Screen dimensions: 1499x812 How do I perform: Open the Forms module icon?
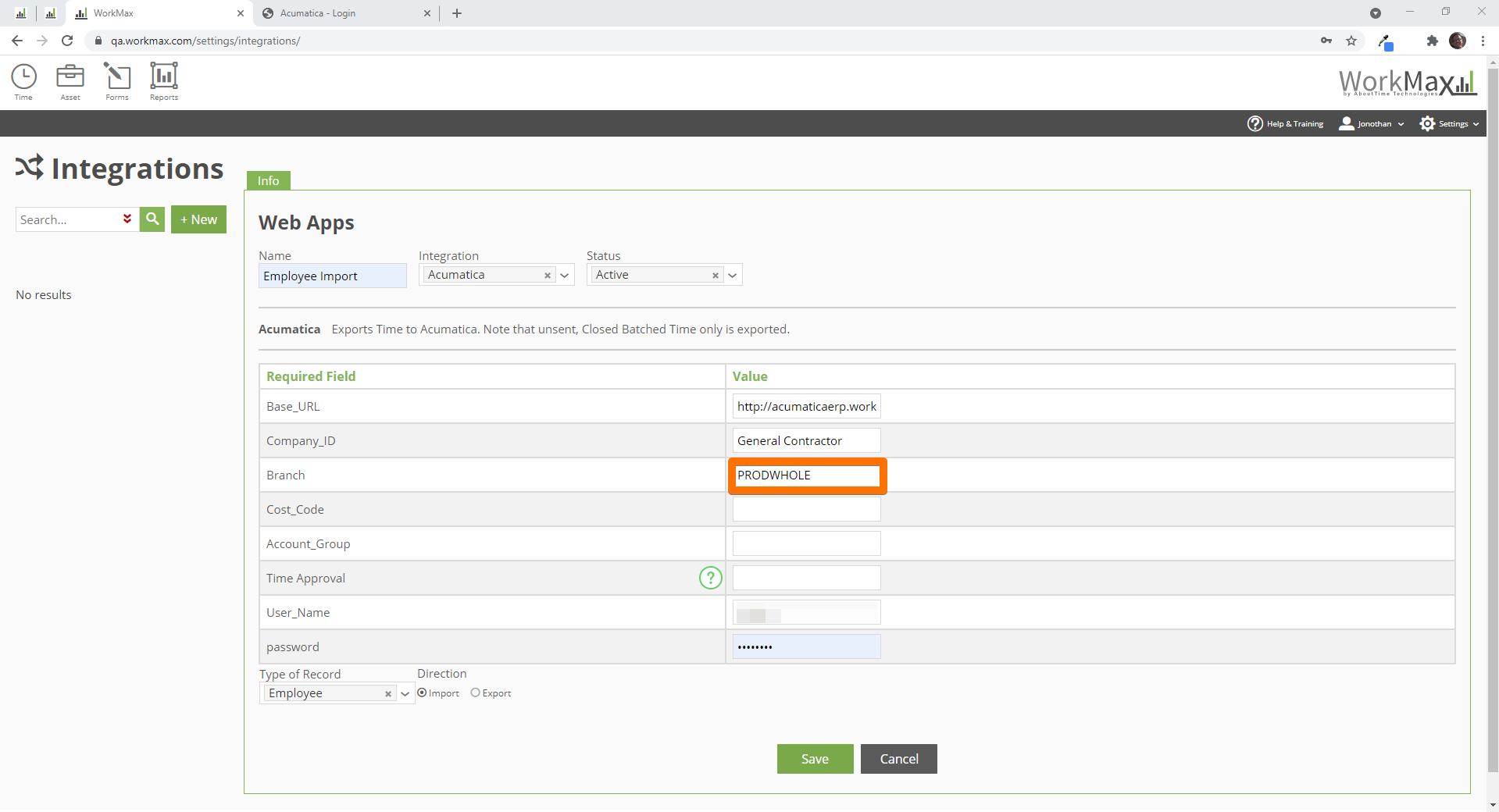tap(117, 82)
